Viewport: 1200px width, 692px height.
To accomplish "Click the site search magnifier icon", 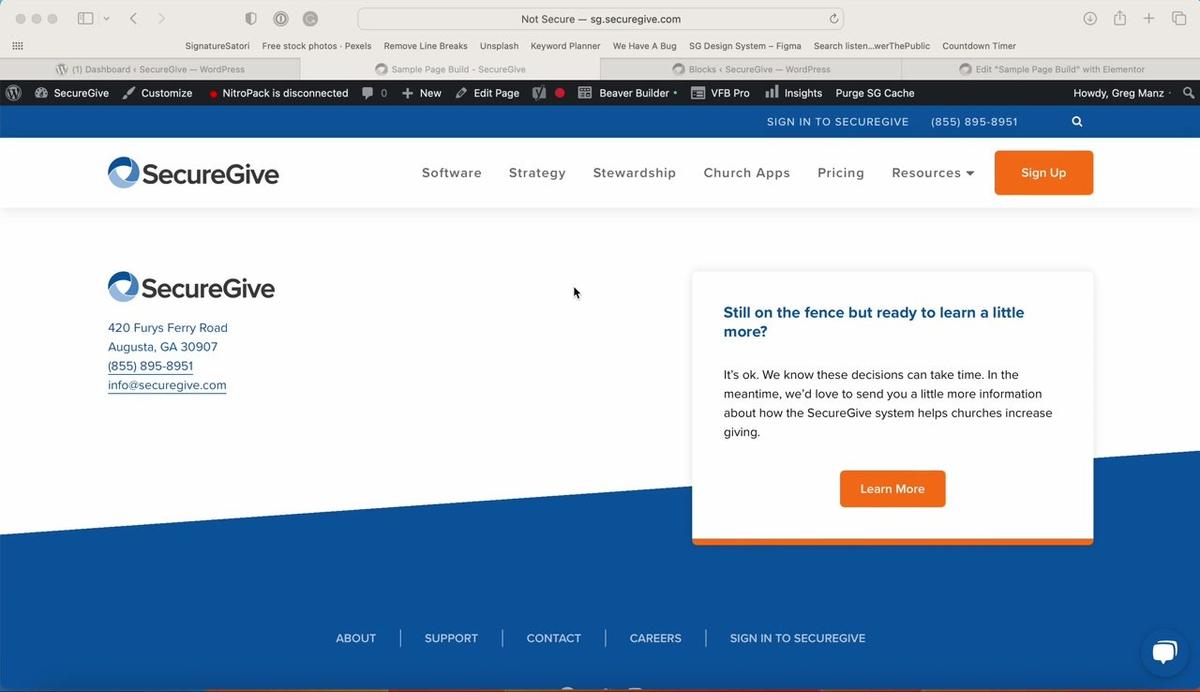I will pyautogui.click(x=1077, y=122).
